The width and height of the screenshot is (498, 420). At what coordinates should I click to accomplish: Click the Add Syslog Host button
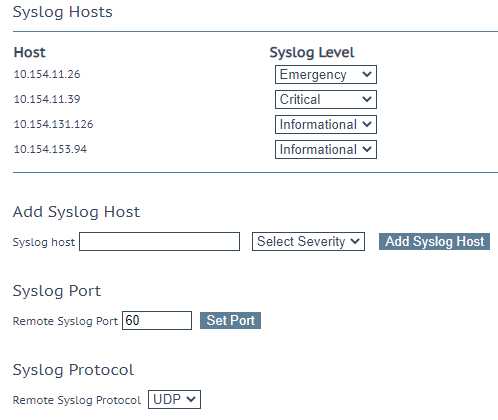[434, 241]
